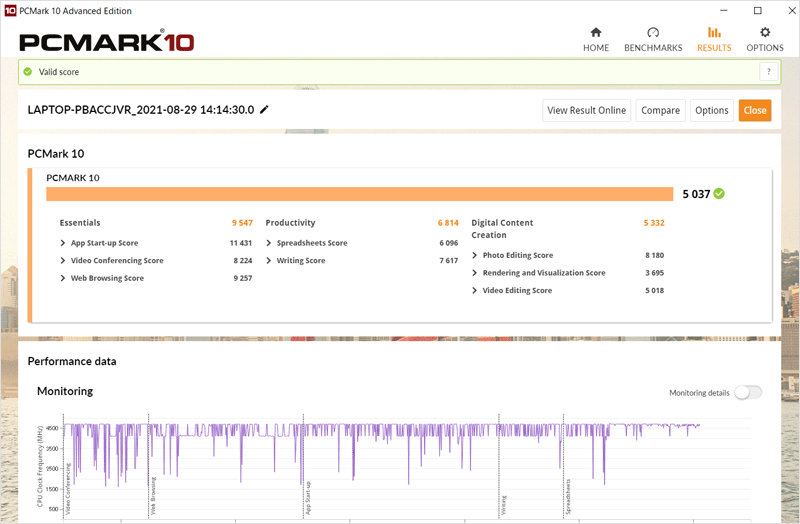800x524 pixels.
Task: Open the Benchmarks gauge icon
Action: pyautogui.click(x=653, y=33)
